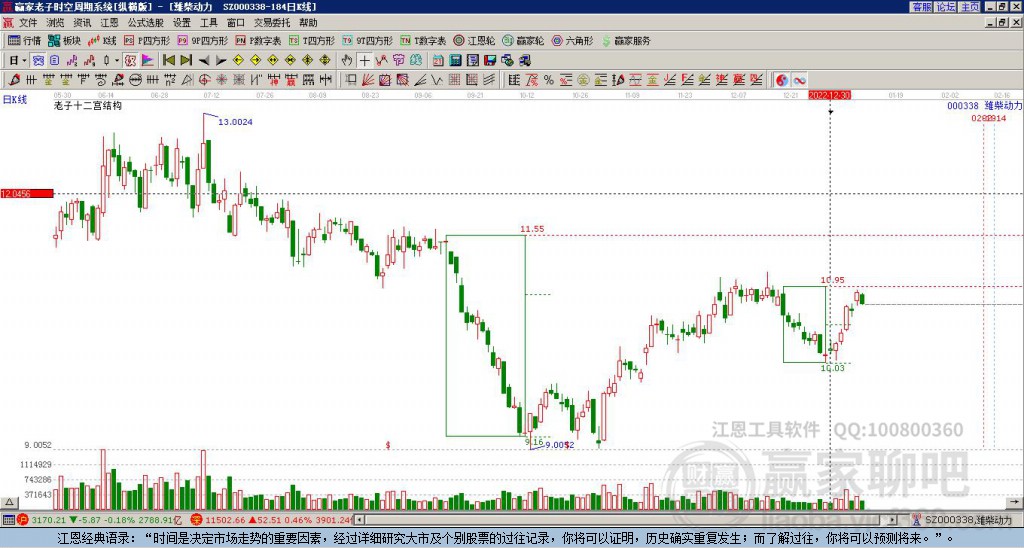Open the 公式选股 menu

(146, 23)
